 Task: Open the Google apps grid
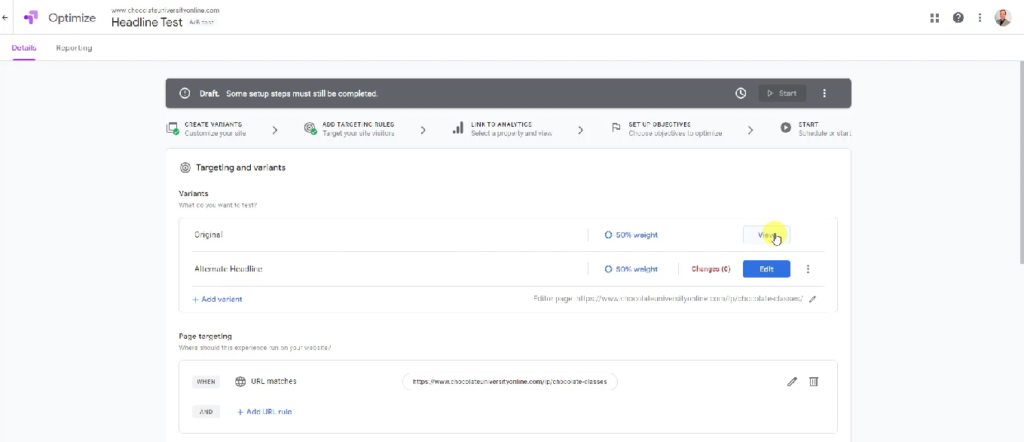point(935,18)
